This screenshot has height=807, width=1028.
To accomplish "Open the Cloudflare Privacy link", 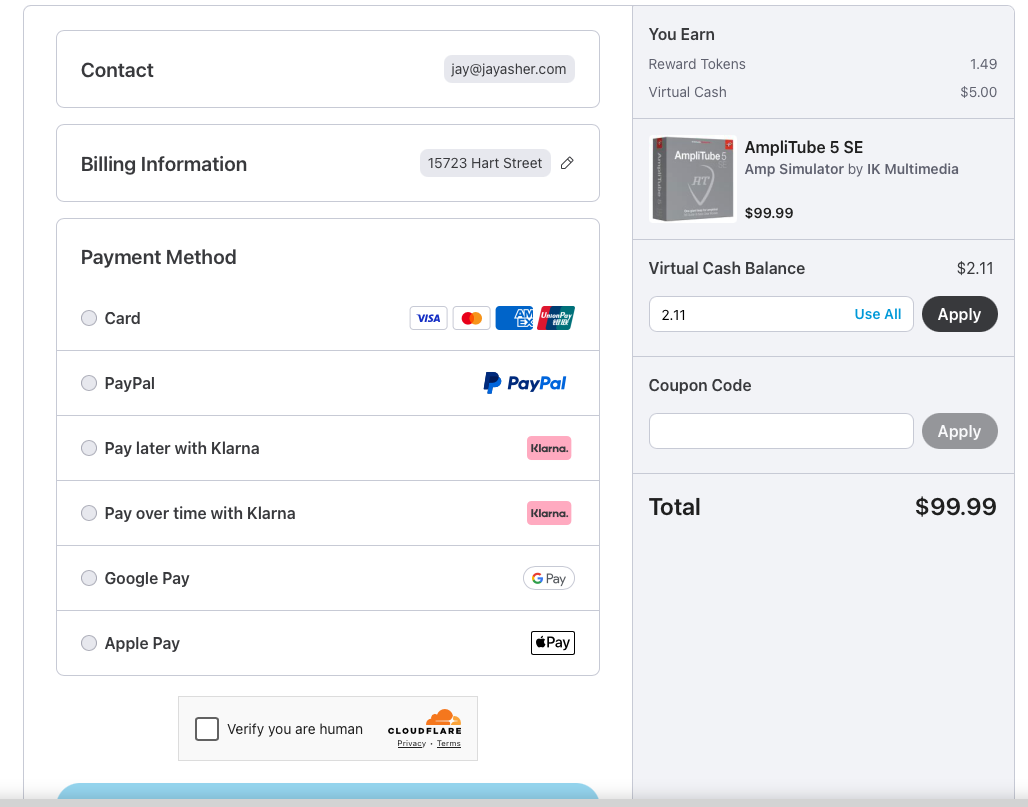I will [411, 744].
